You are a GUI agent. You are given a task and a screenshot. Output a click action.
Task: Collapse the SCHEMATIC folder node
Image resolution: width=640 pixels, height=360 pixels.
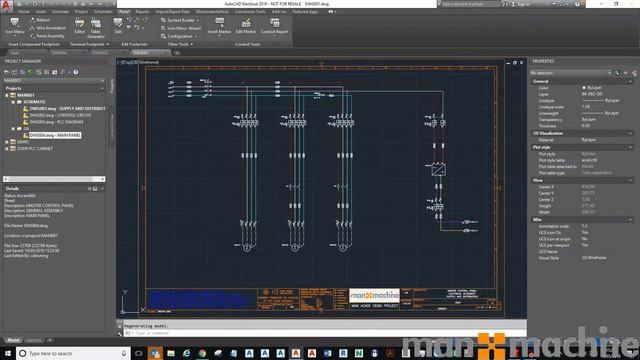pyautogui.click(x=13, y=102)
